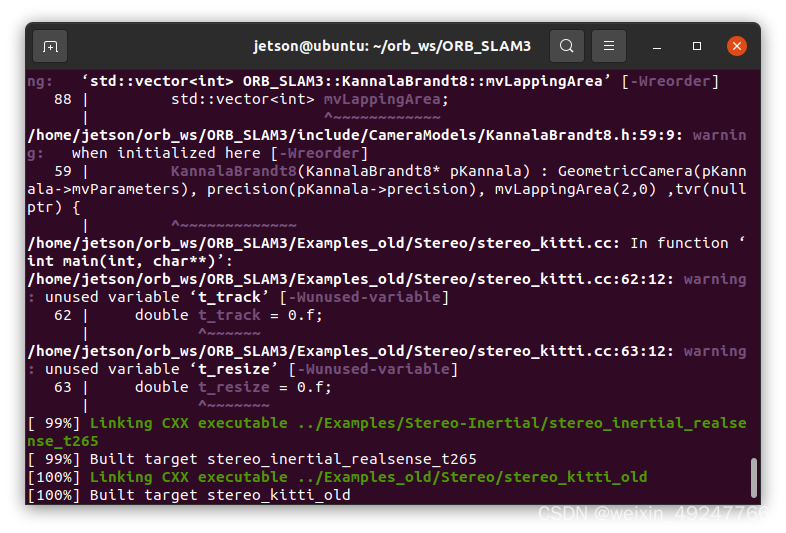Image resolution: width=786 pixels, height=533 pixels.
Task: Click the 'In function' stereo_kitti.cc line
Action: click(x=387, y=243)
